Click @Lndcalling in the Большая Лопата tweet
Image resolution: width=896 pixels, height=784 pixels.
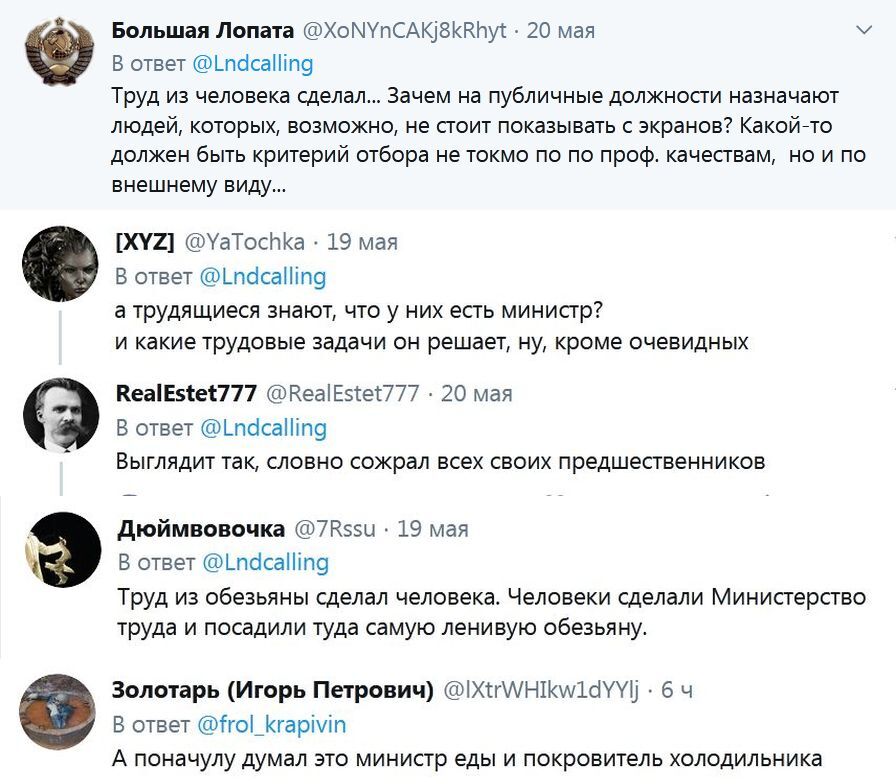pos(252,64)
